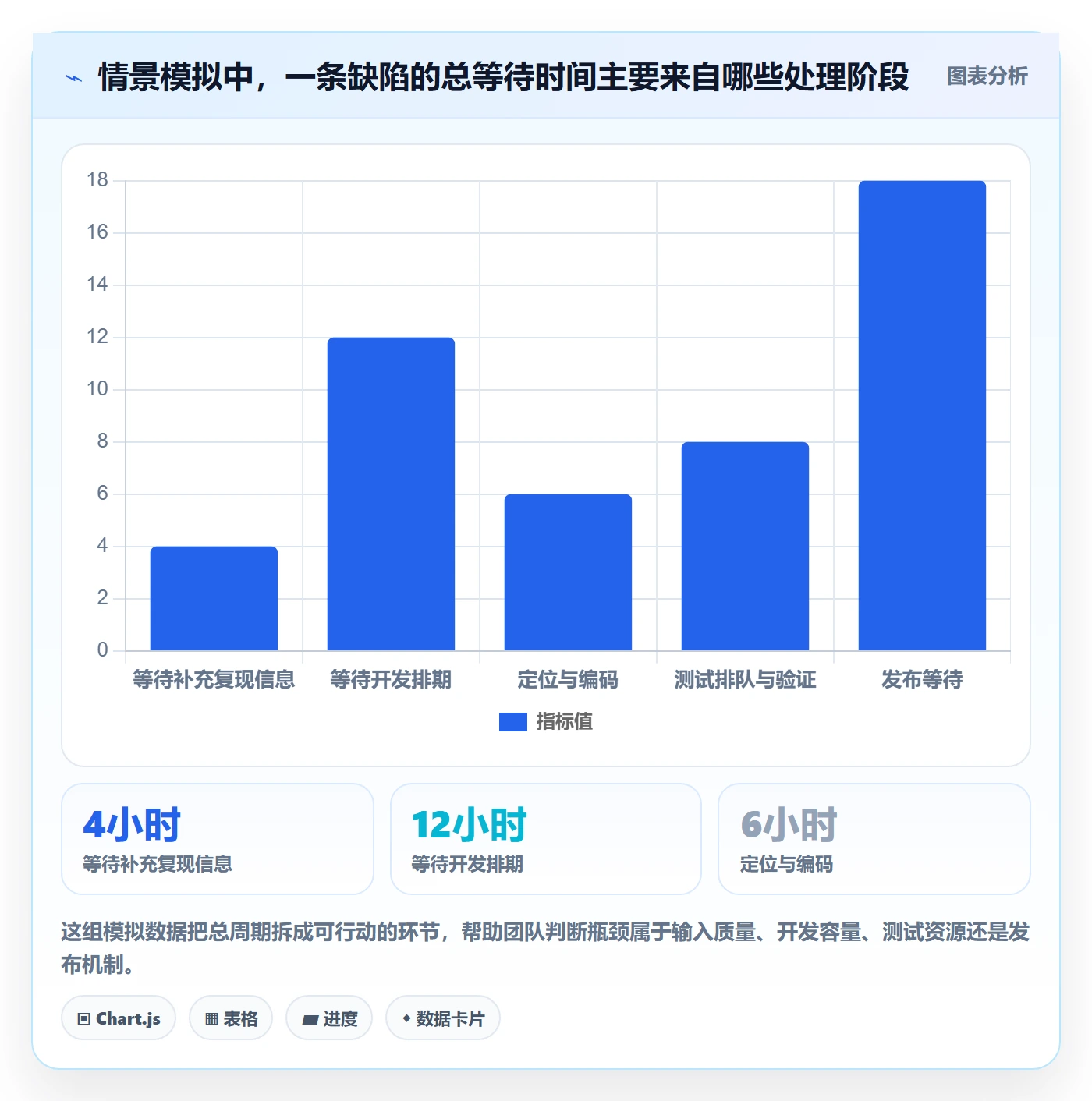Click the description paragraph starting with 这组模拟数据

(545, 948)
